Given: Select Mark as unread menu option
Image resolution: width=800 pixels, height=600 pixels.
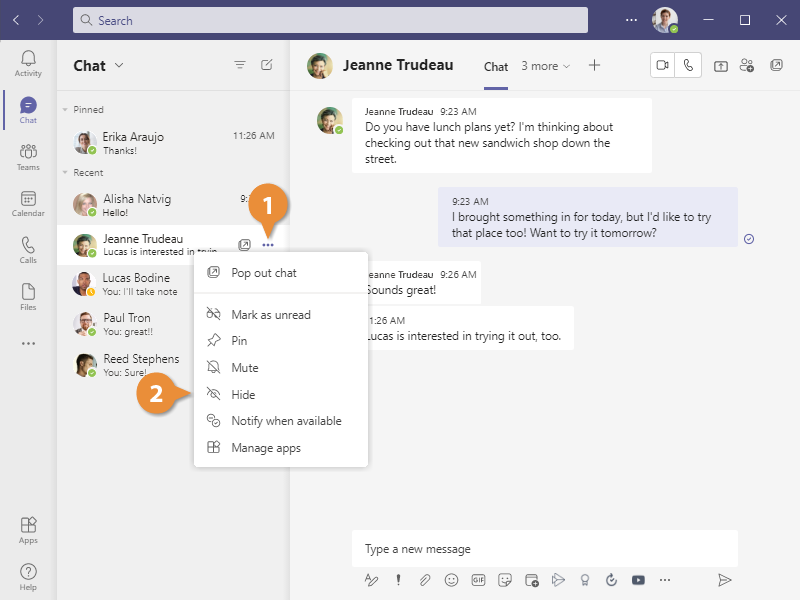Looking at the screenshot, I should [270, 315].
